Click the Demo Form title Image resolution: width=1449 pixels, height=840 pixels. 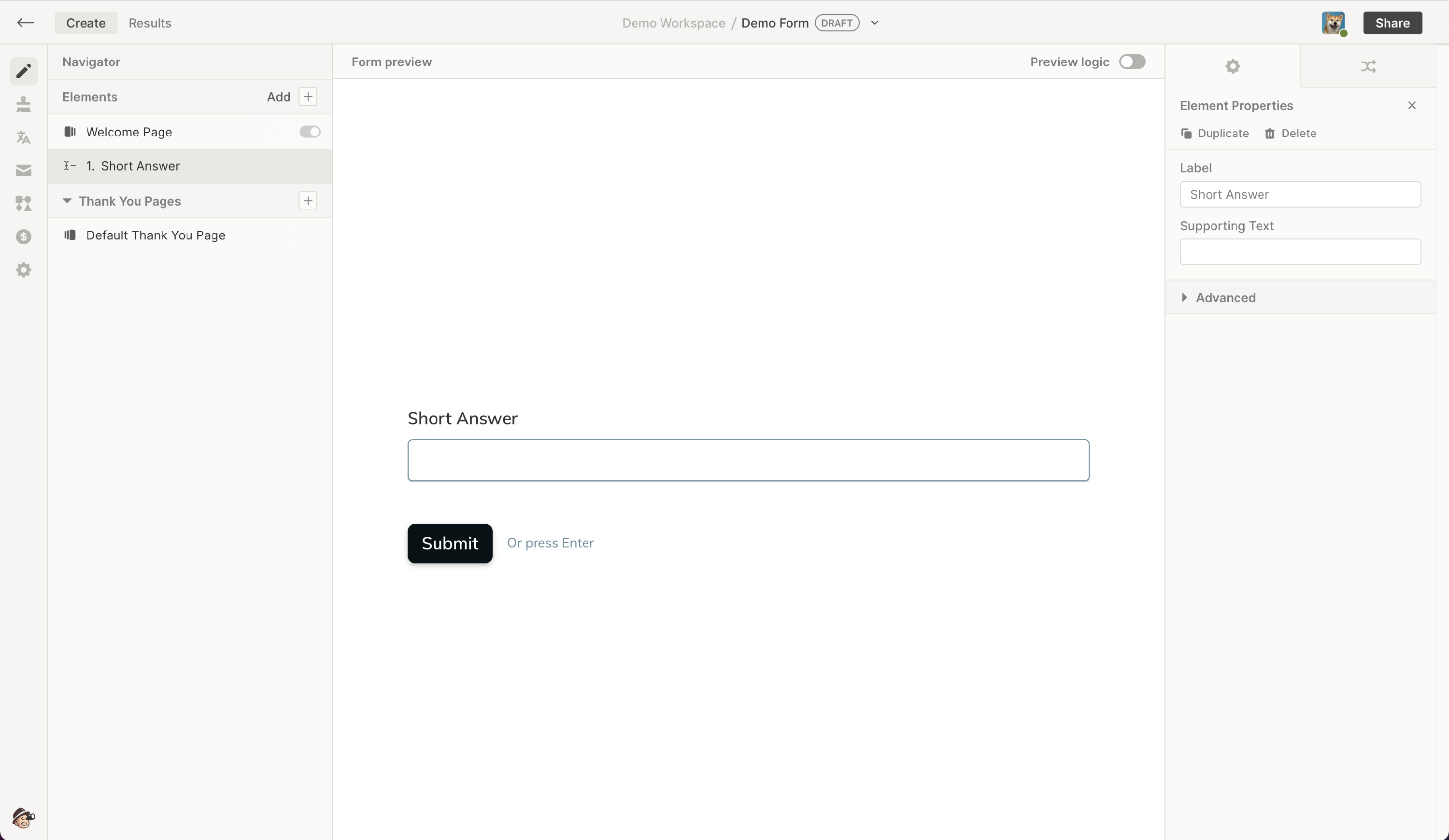pos(775,23)
